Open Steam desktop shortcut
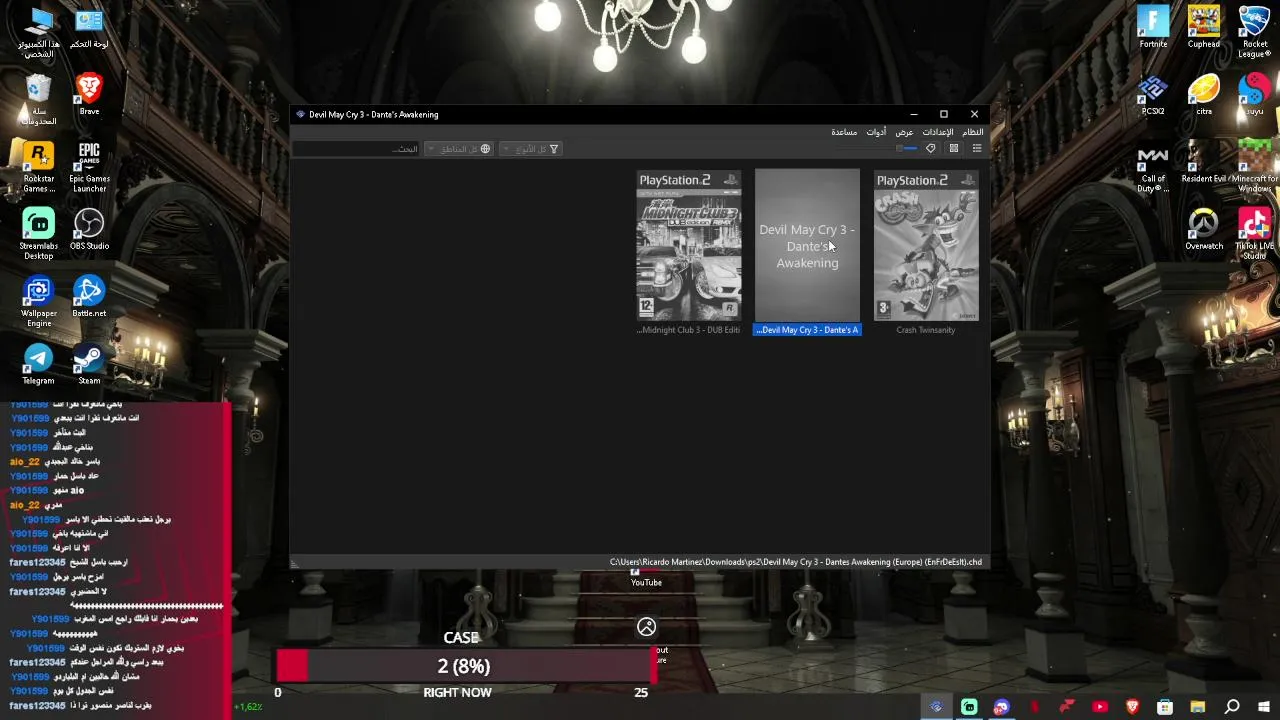Viewport: 1280px width, 720px height. point(89,364)
